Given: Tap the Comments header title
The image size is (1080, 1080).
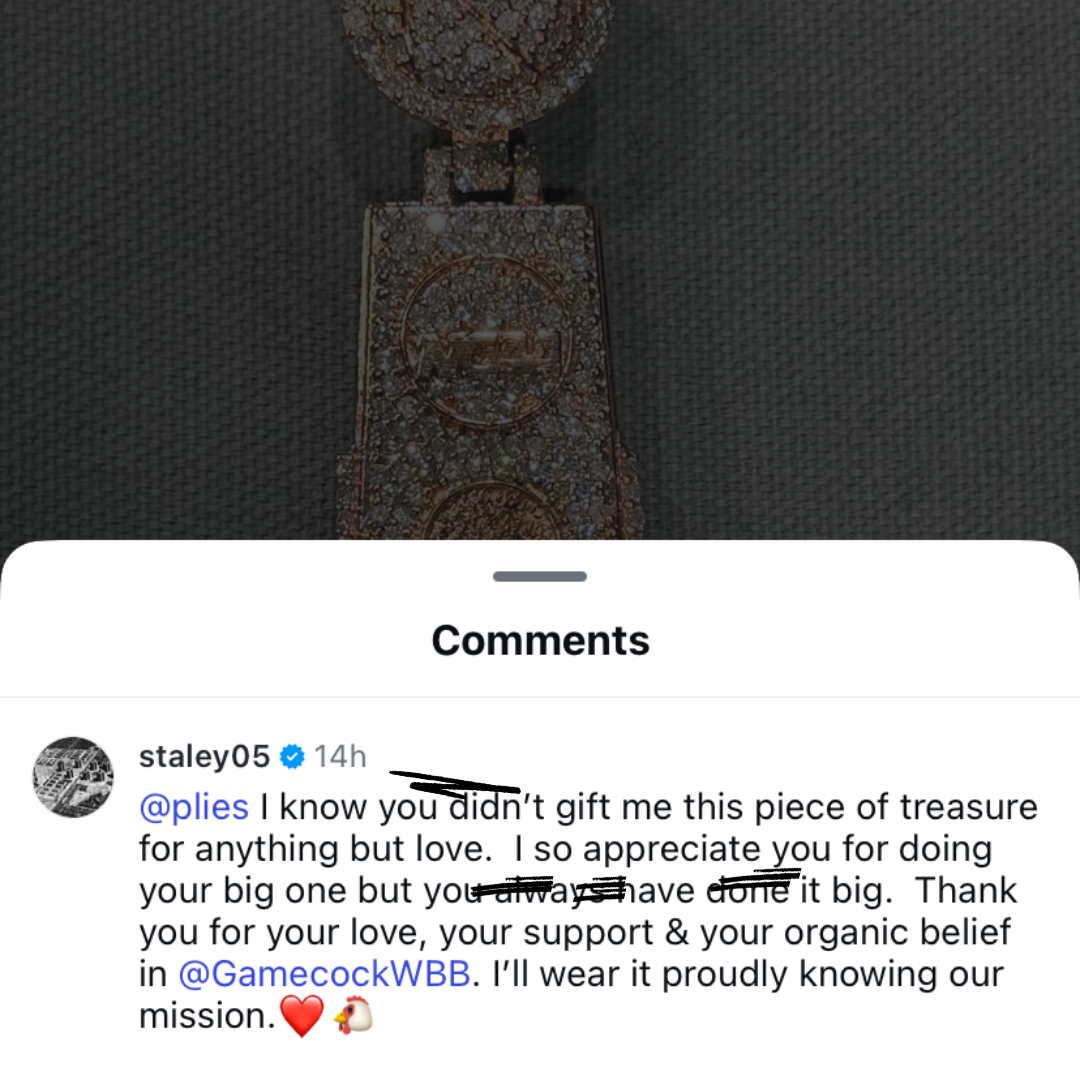Looking at the screenshot, I should pos(540,641).
